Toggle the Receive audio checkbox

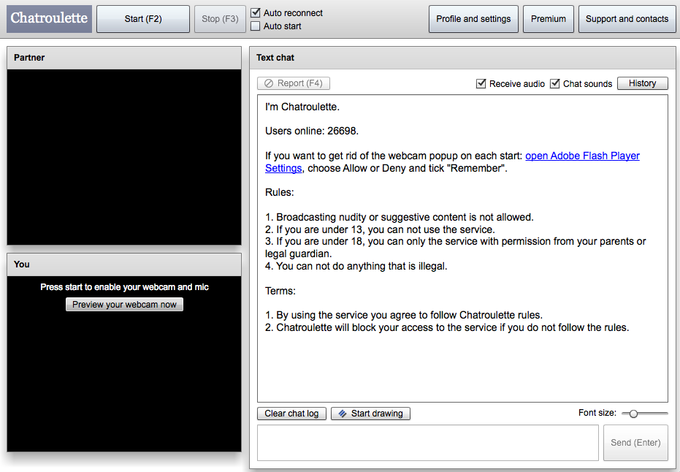(481, 83)
